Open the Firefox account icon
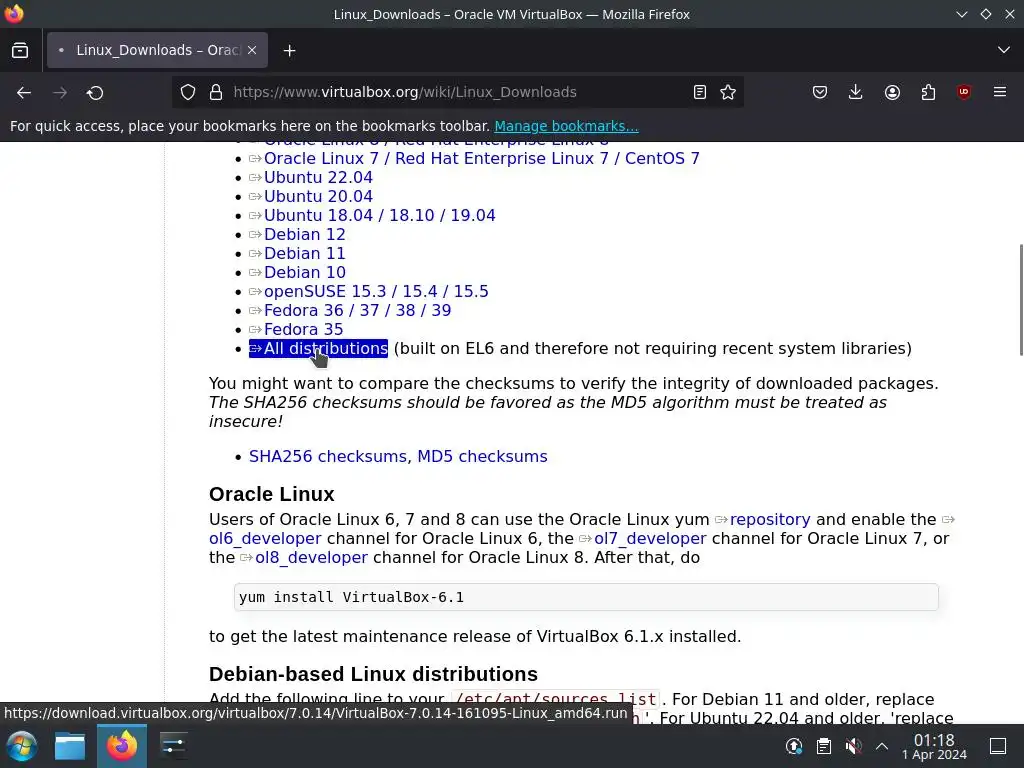The height and width of the screenshot is (768, 1024). (892, 92)
